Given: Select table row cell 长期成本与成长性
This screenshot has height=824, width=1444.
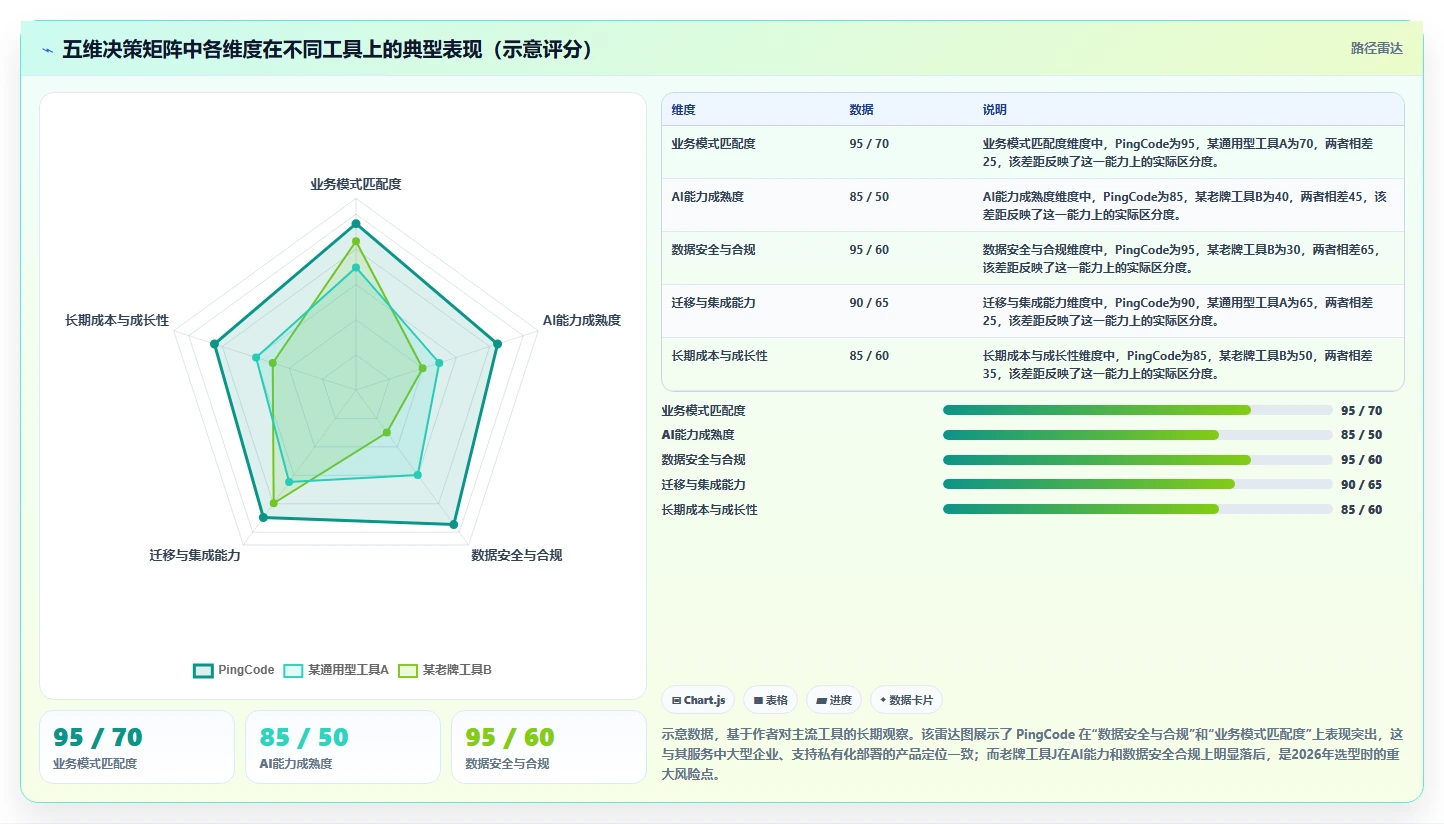Looking at the screenshot, I should coord(719,356).
